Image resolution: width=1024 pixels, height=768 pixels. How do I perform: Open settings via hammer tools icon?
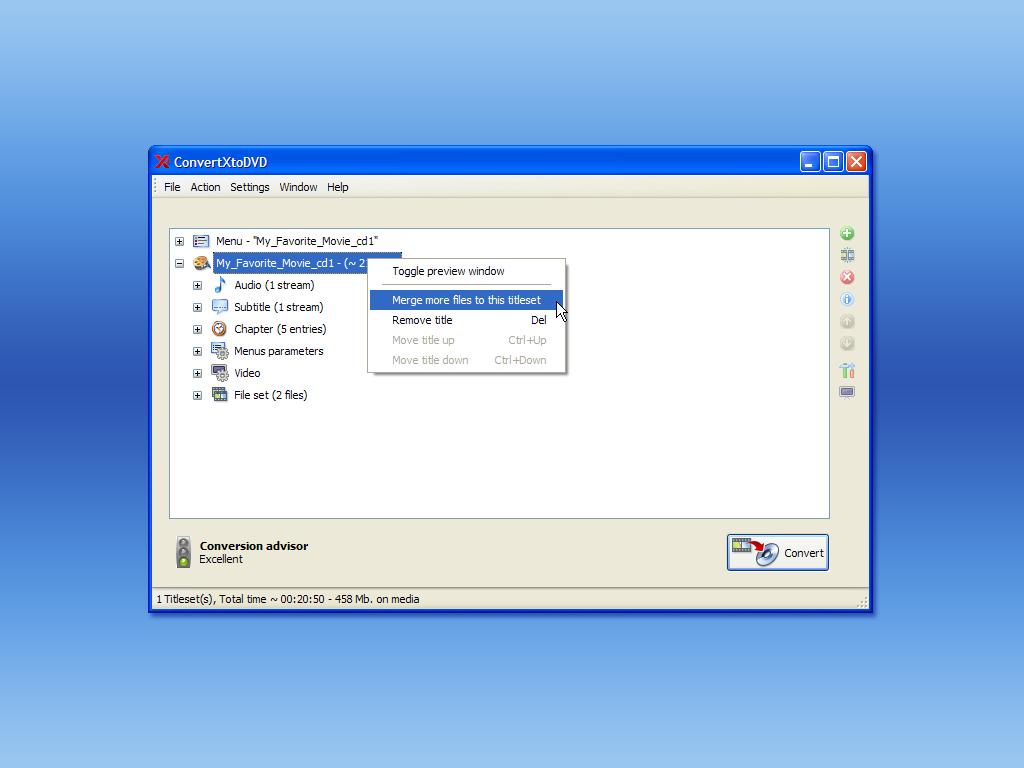pyautogui.click(x=847, y=370)
